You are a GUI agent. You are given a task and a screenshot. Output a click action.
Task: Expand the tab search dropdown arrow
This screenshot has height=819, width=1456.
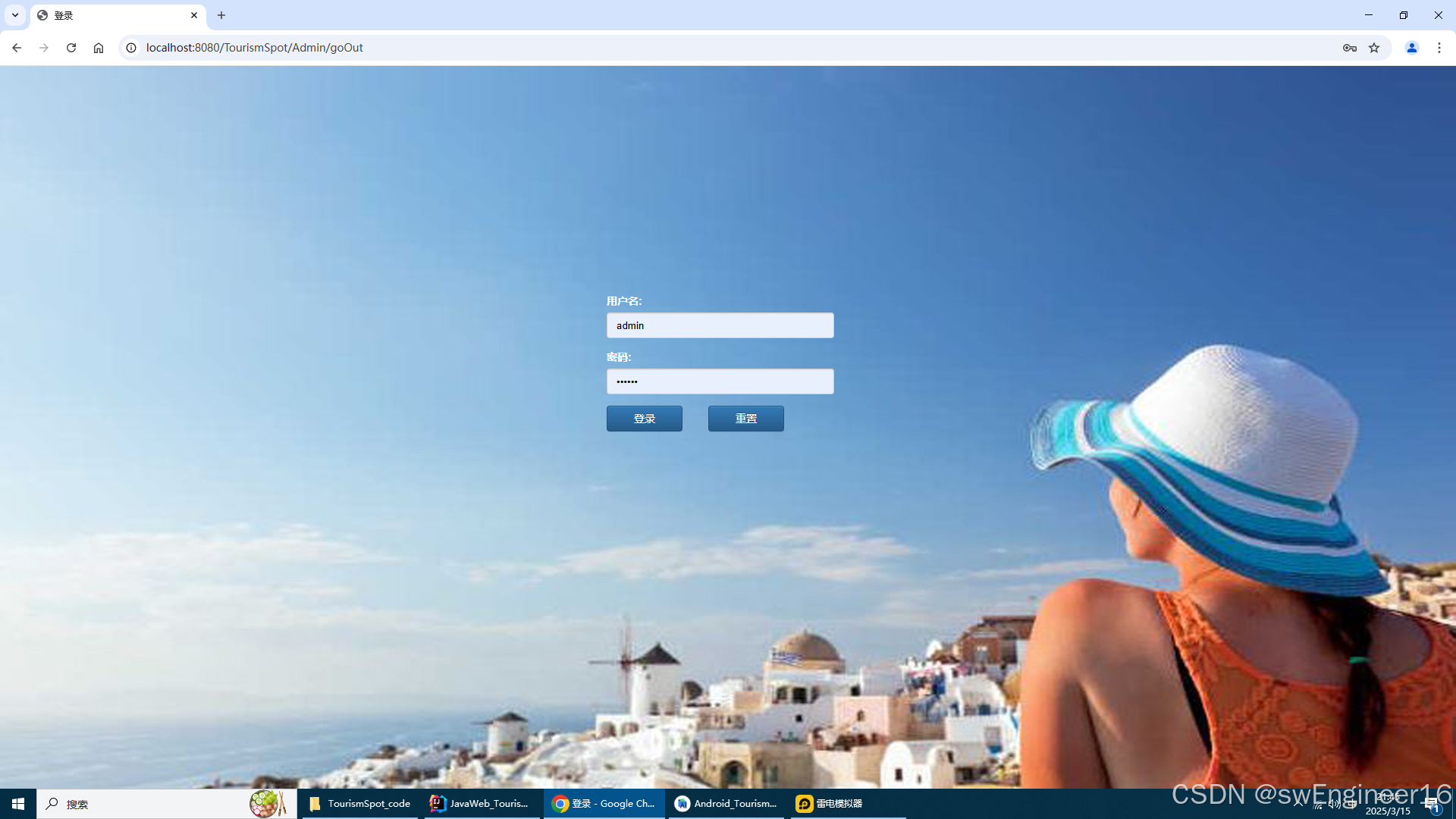(15, 15)
